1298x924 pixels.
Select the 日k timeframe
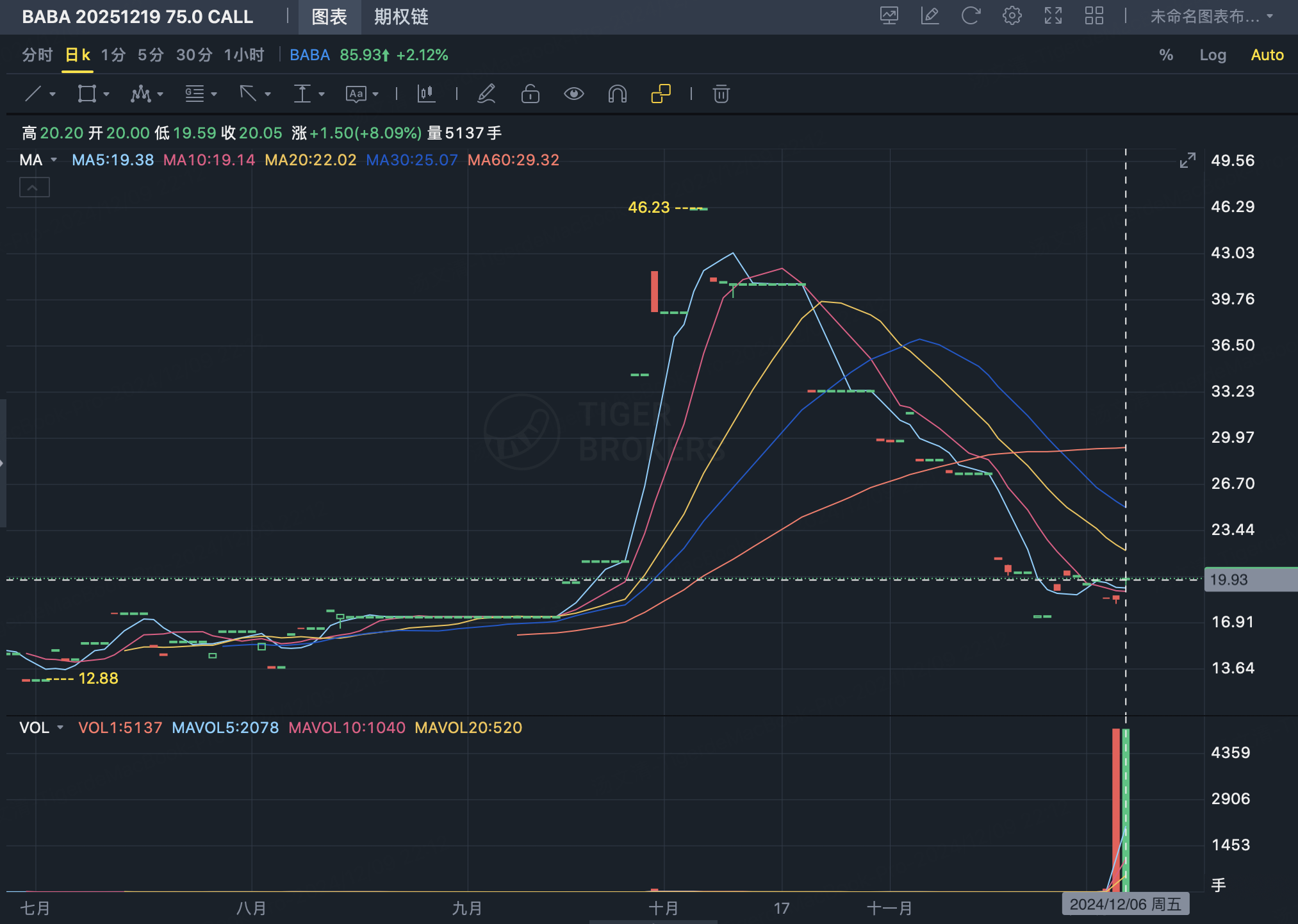tap(78, 55)
